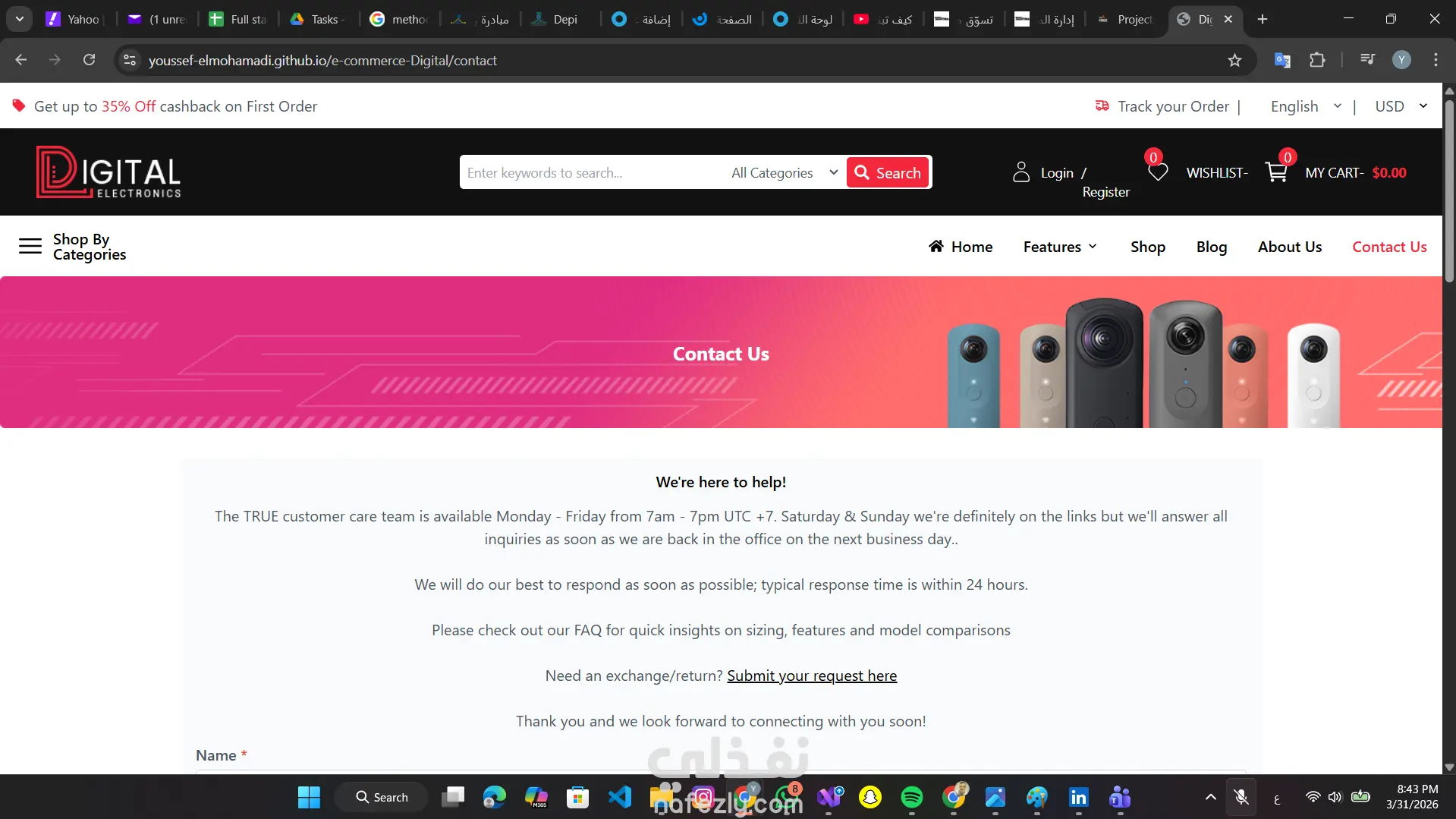This screenshot has height=819, width=1456.
Task: Toggle the muted microphone in system tray
Action: [x=1241, y=797]
